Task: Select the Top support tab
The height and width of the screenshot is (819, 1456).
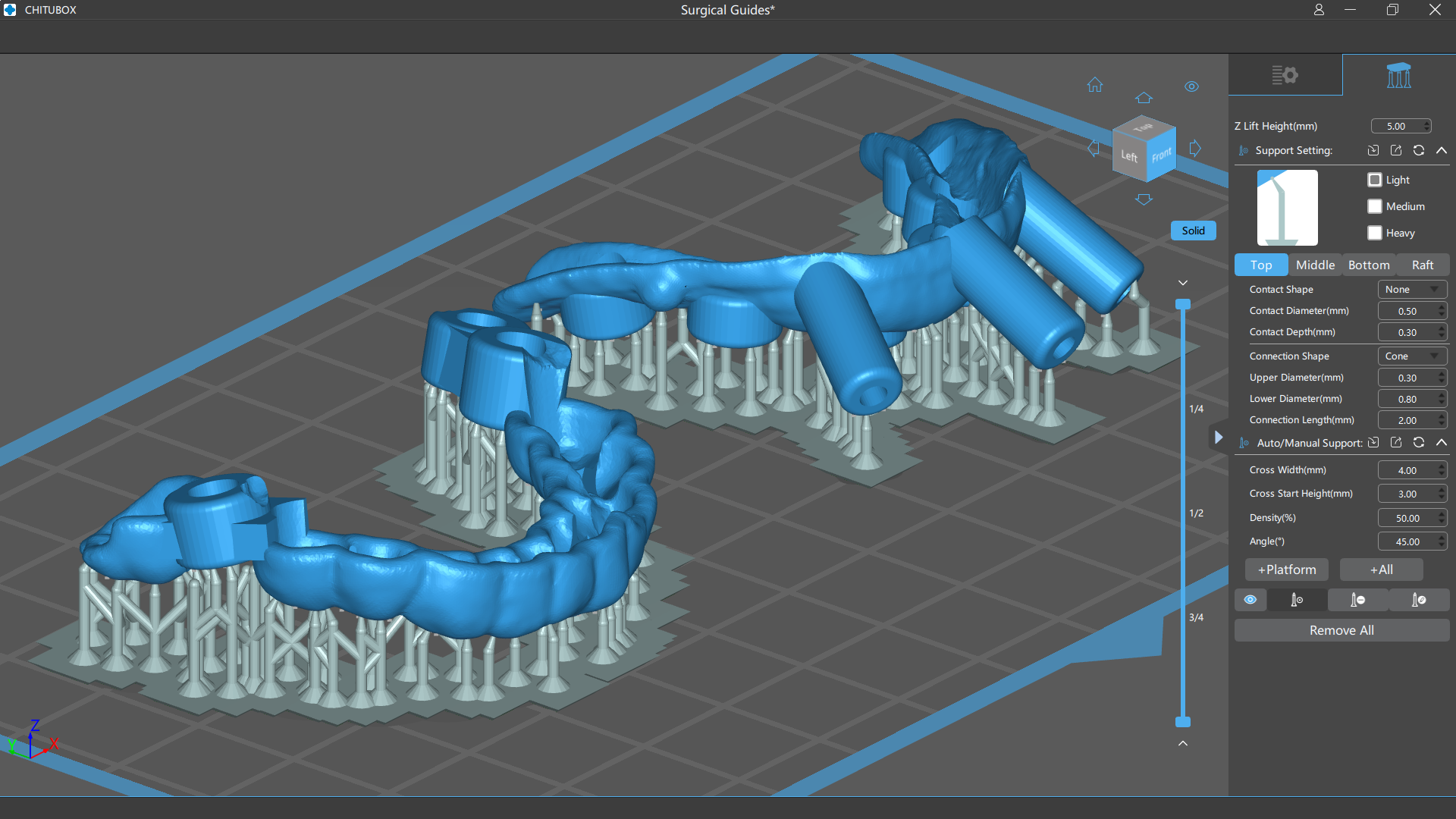Action: (x=1261, y=265)
